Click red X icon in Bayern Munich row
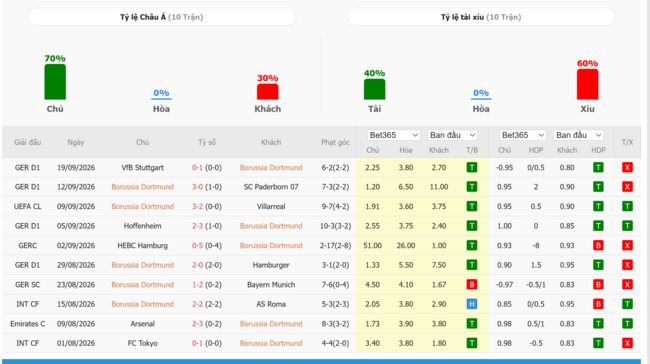 [627, 284]
